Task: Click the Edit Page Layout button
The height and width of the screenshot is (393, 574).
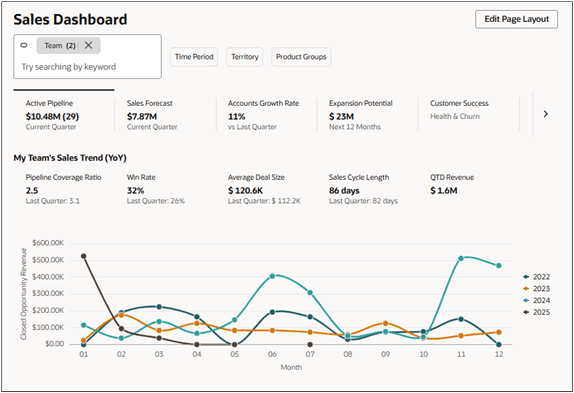Action: pyautogui.click(x=517, y=19)
